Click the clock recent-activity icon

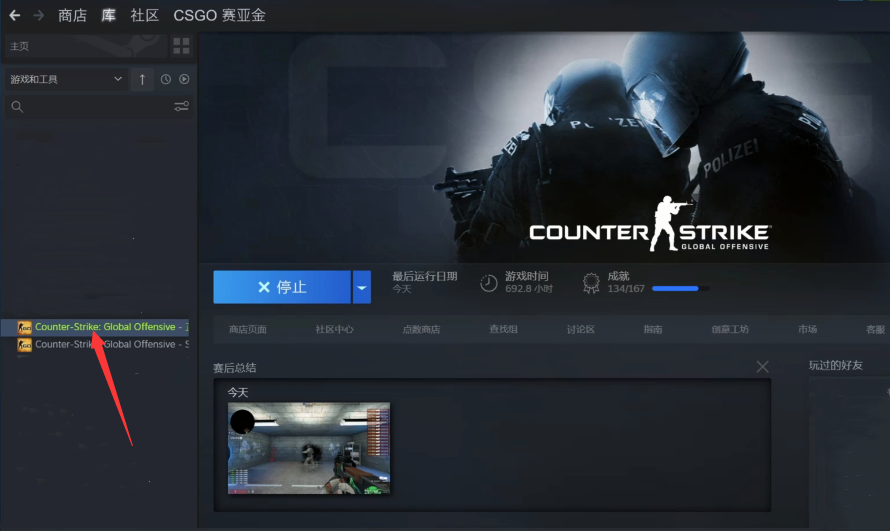click(x=166, y=79)
